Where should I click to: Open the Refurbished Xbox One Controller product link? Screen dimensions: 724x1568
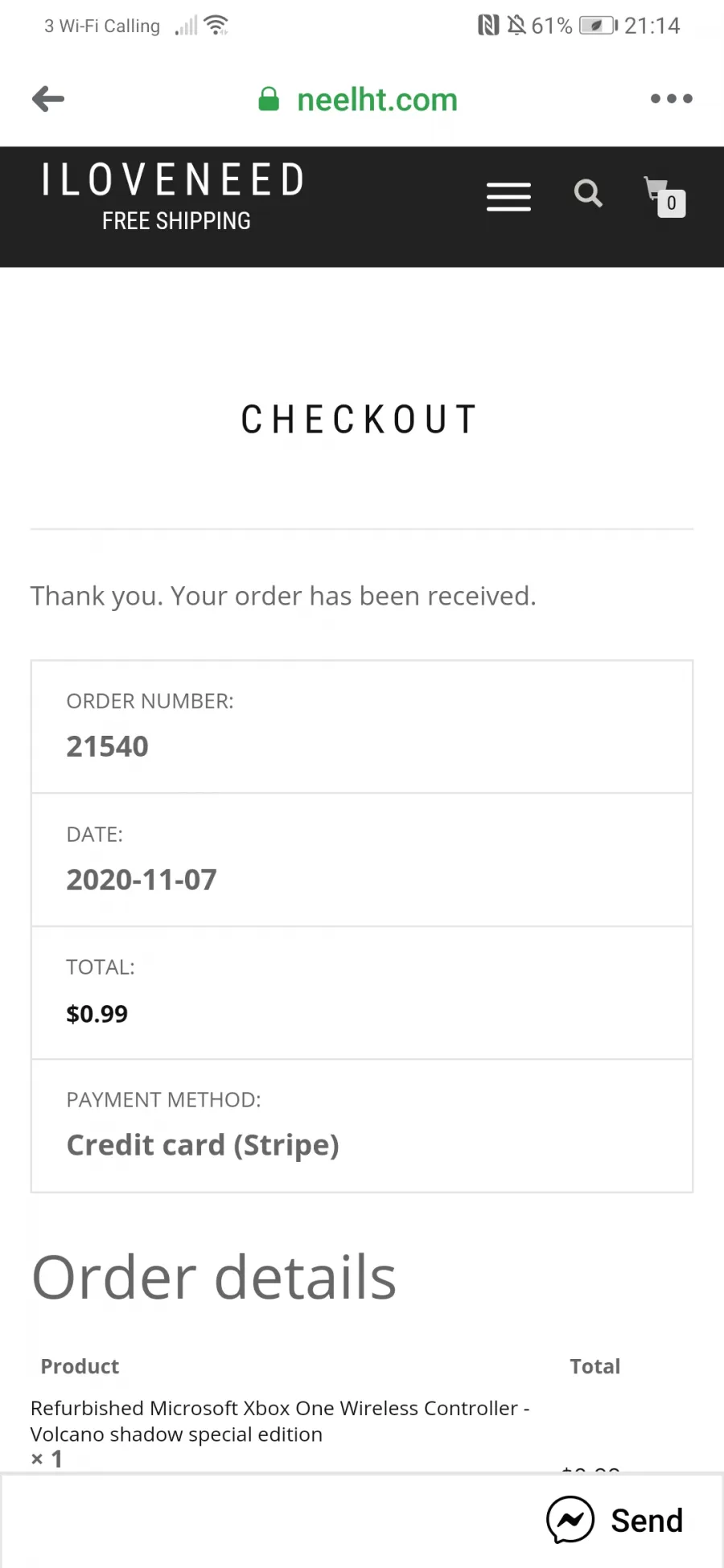click(x=280, y=1421)
